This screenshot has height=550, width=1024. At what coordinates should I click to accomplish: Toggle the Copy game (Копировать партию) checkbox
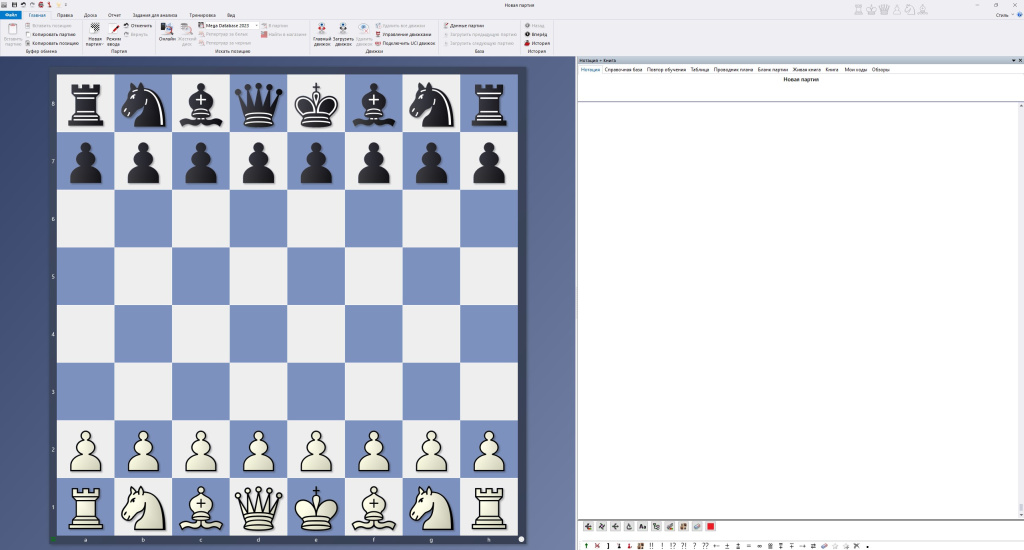(28, 34)
